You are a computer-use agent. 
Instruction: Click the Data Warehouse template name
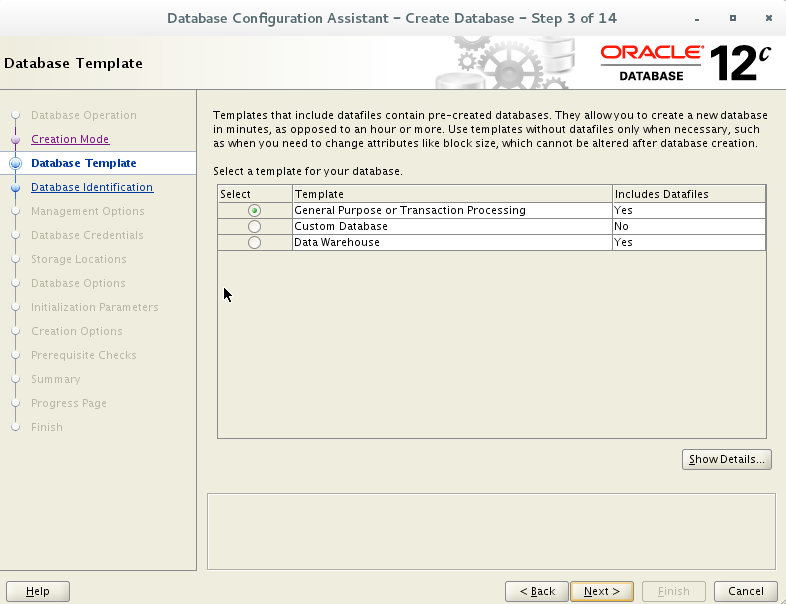point(337,242)
